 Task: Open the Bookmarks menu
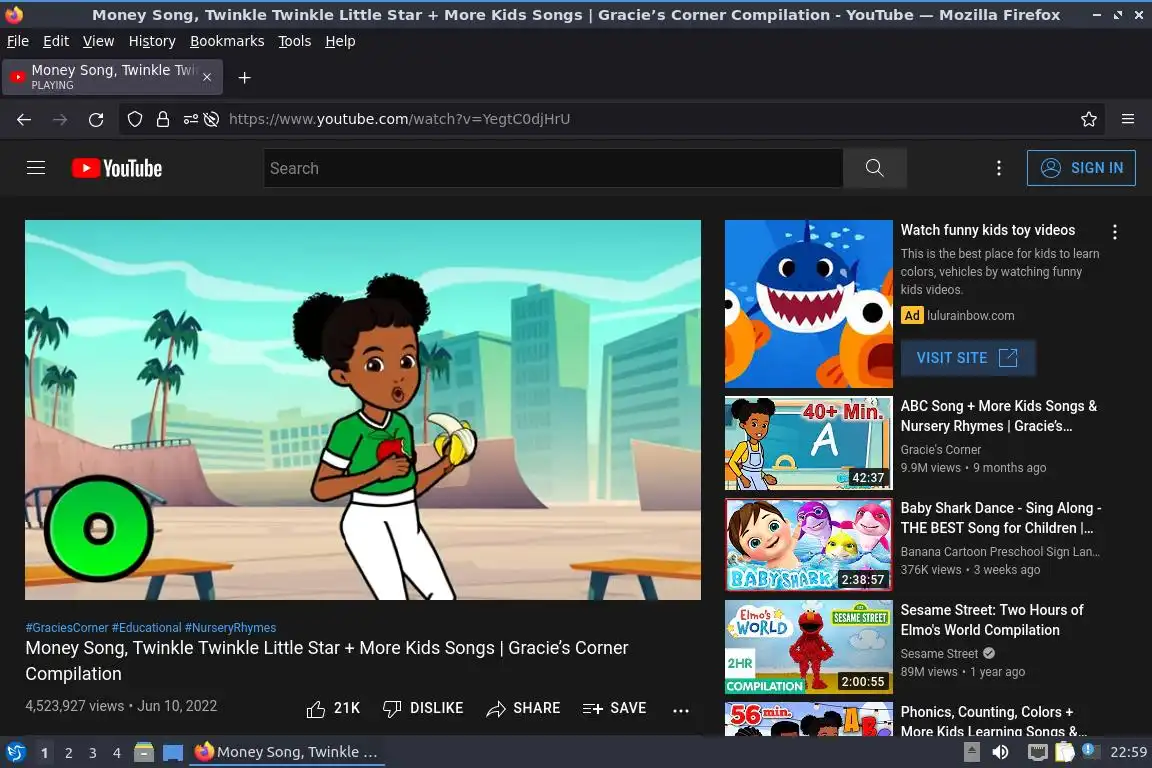tap(227, 41)
